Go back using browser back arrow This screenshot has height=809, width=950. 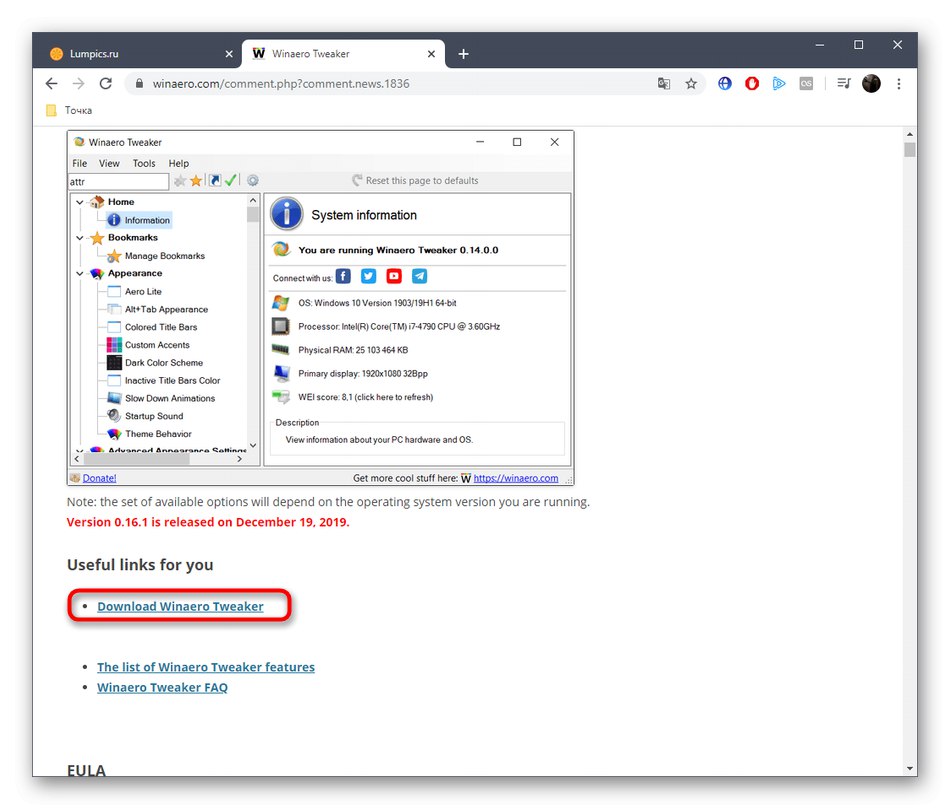(x=51, y=84)
